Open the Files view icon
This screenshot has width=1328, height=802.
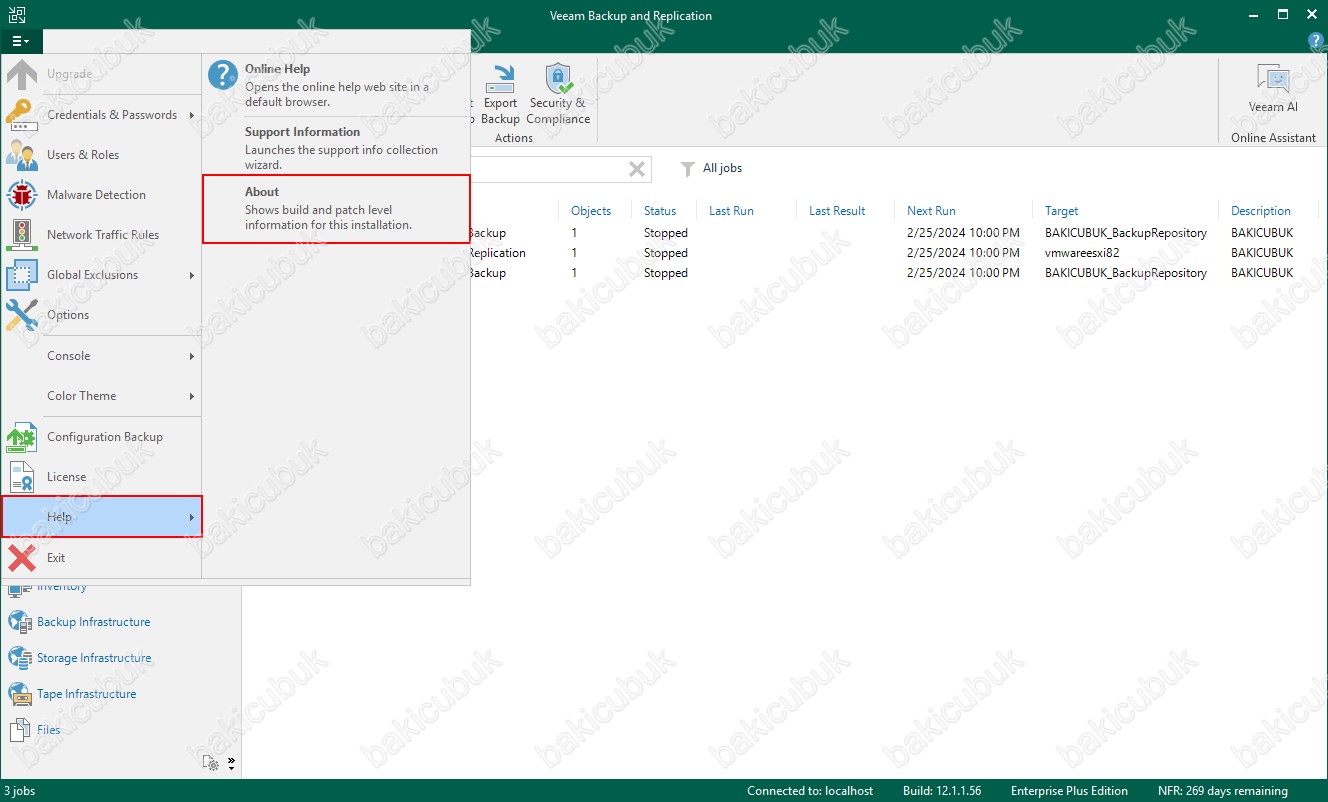20,730
